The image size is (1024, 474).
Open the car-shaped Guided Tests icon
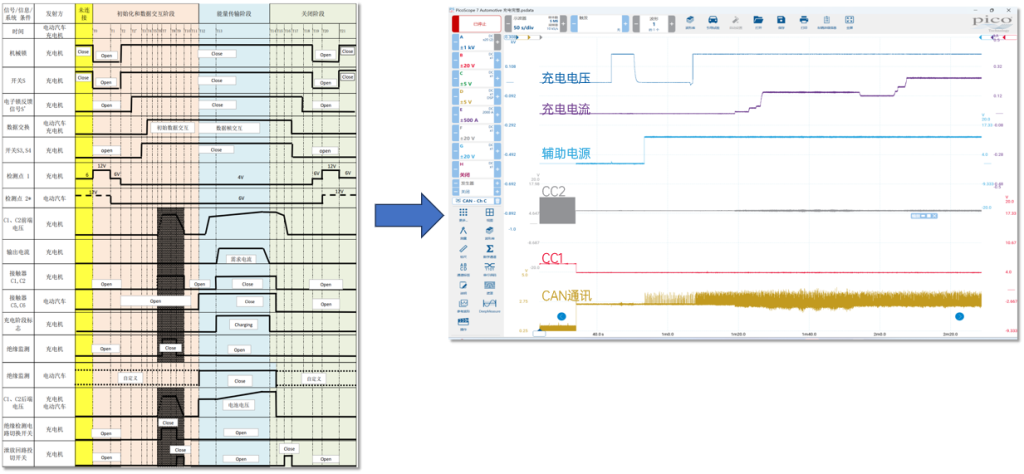(712, 20)
